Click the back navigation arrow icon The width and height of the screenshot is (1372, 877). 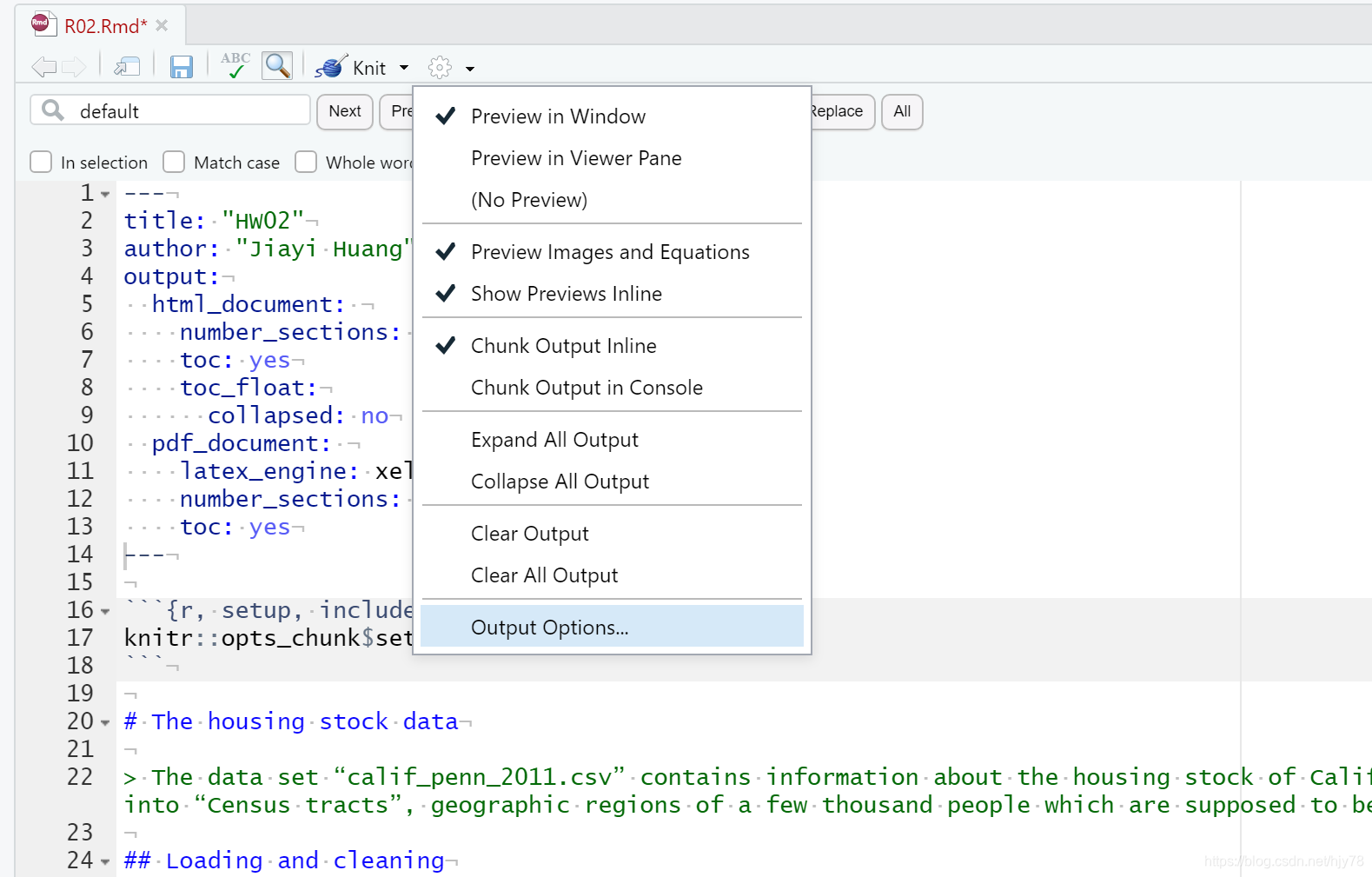(x=43, y=67)
